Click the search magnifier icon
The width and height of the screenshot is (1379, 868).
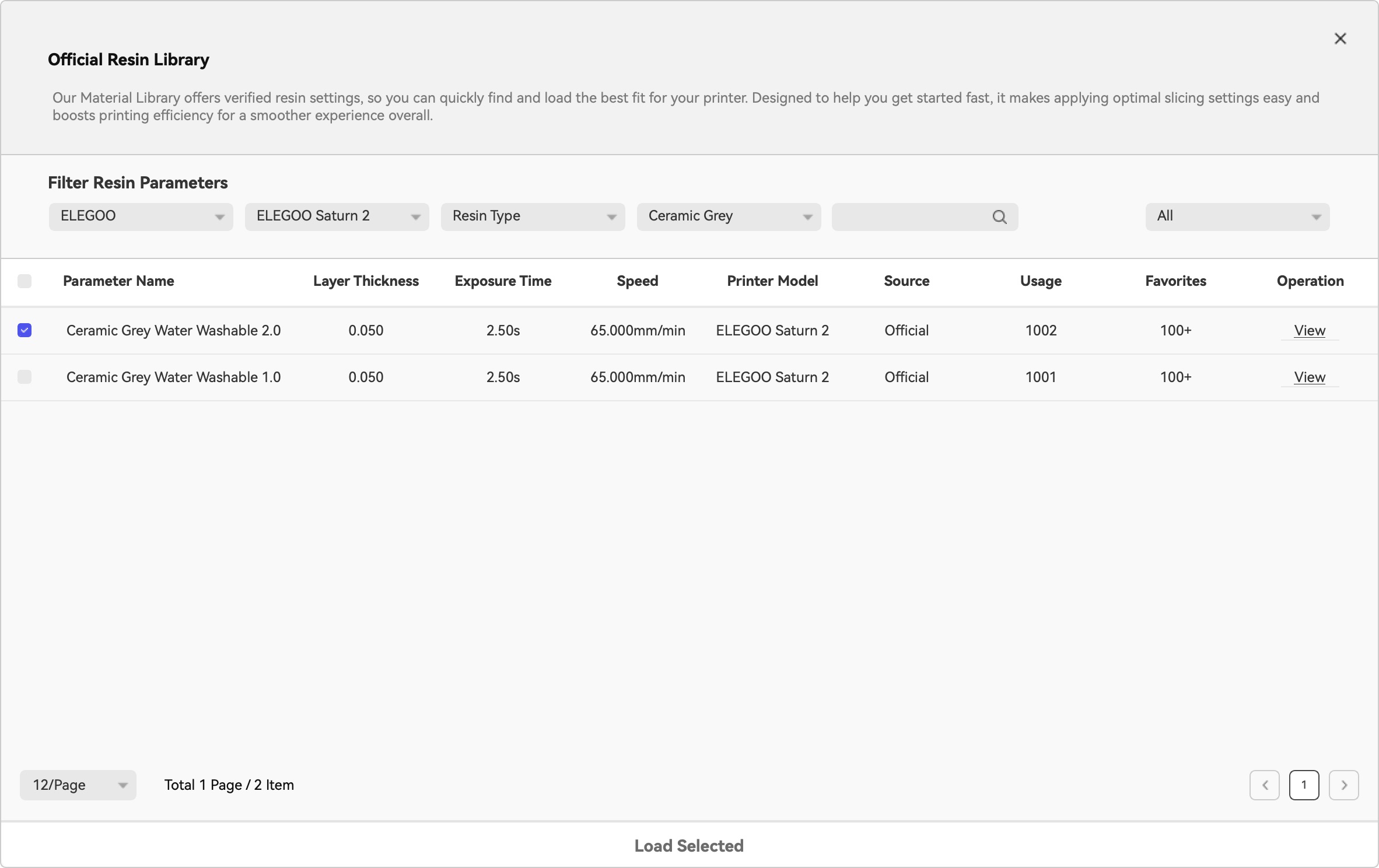[999, 217]
